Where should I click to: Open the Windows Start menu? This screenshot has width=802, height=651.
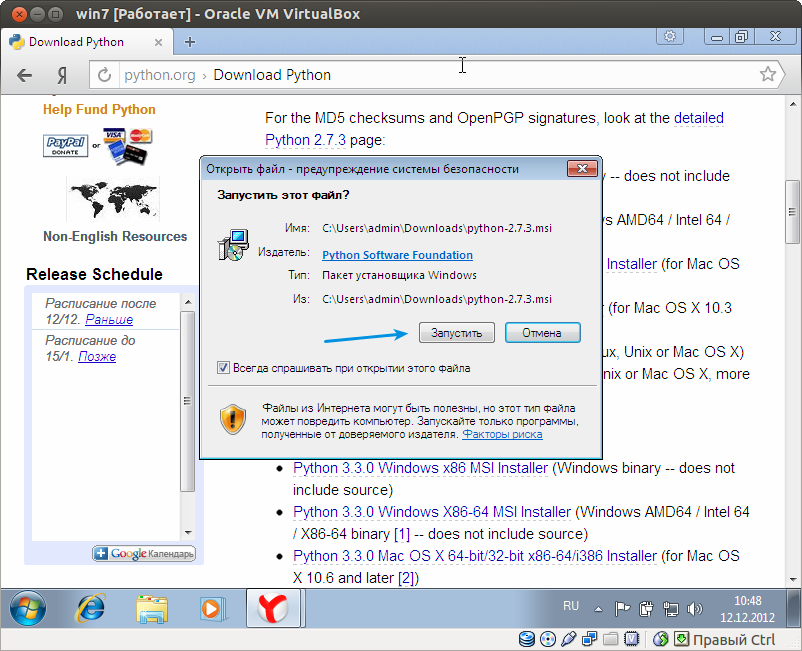(x=28, y=608)
